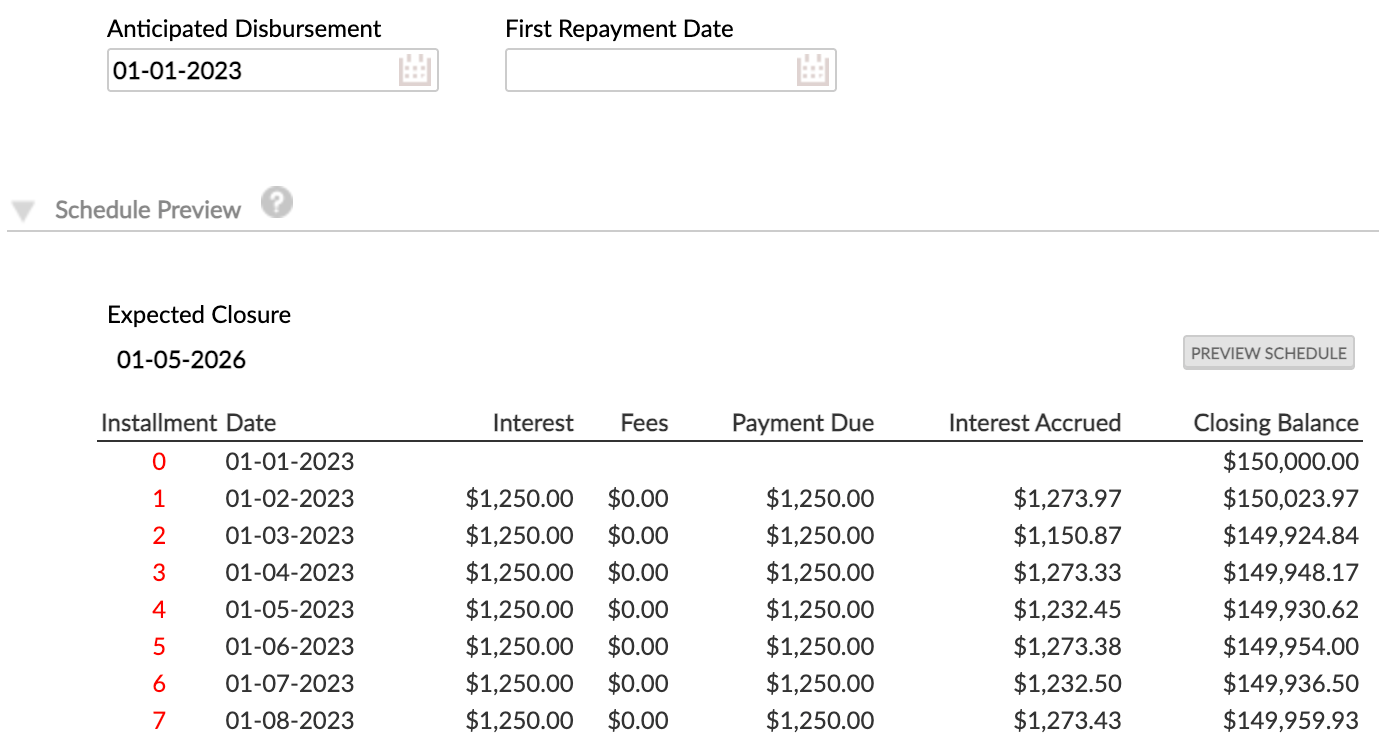This screenshot has height=740, width=1388.
Task: Click the Interest Accrued column header
Action: [1034, 423]
